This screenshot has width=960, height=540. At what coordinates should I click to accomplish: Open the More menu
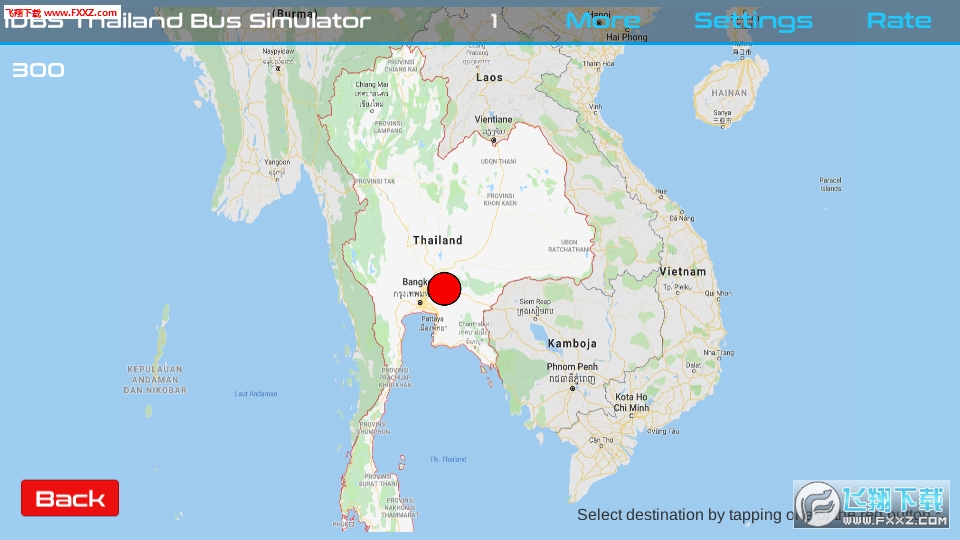tap(602, 21)
